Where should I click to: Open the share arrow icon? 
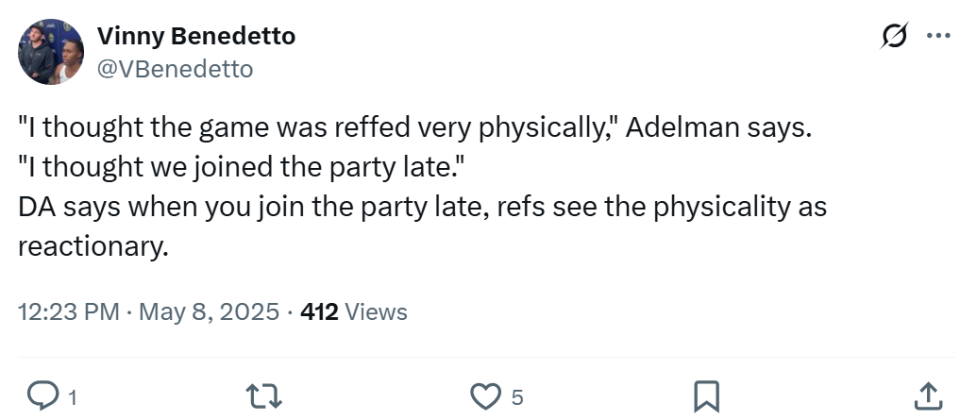(x=927, y=396)
